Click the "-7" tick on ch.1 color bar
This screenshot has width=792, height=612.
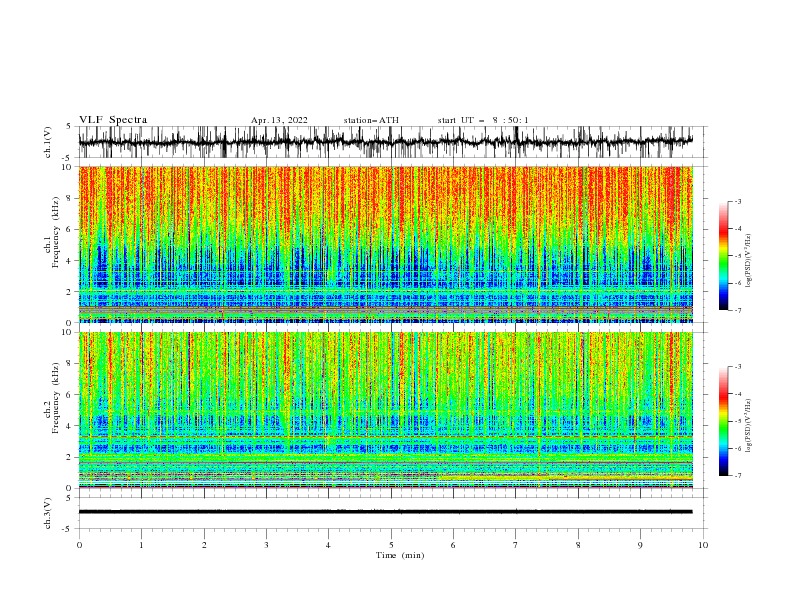coord(737,310)
